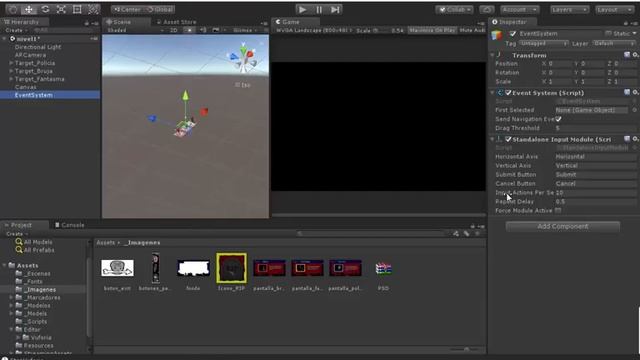Step forward one frame
Viewport: 640px width, 360px height.
[x=335, y=9]
